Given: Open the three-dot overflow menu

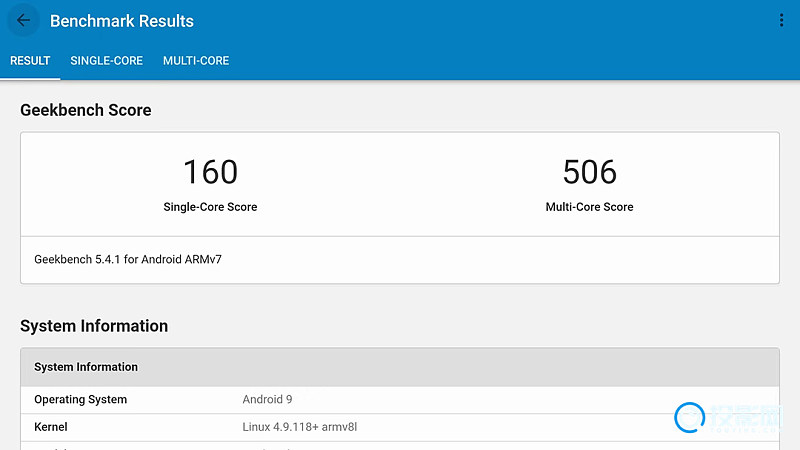Looking at the screenshot, I should tap(781, 20).
